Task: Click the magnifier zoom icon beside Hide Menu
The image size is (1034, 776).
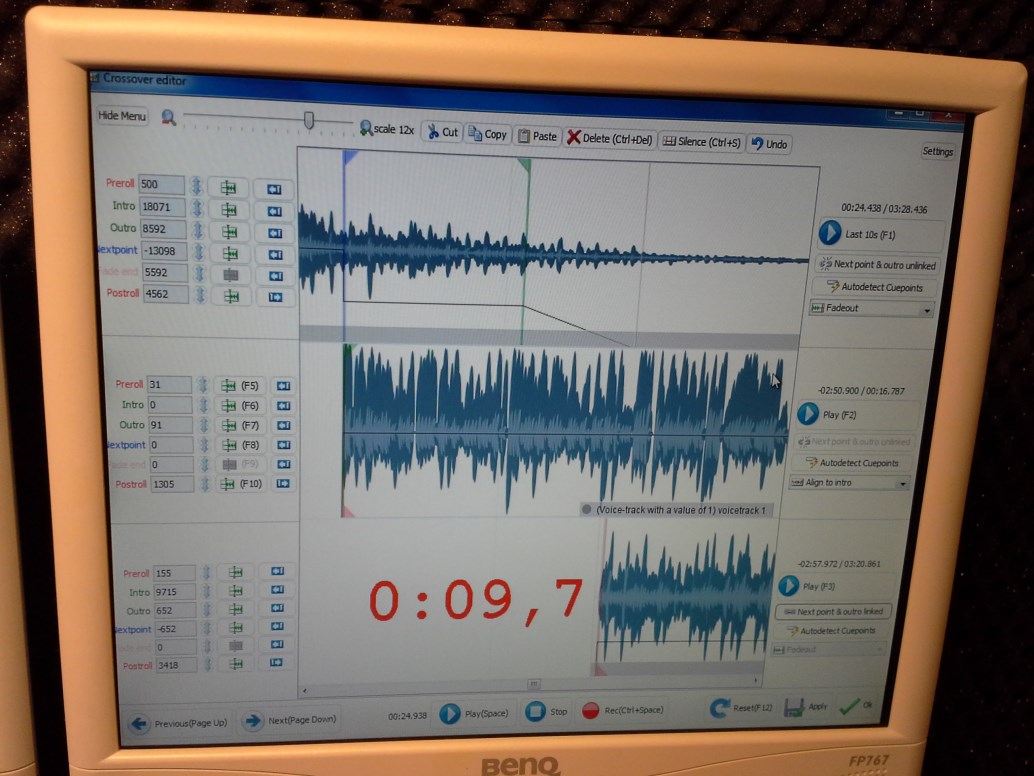Action: pos(169,117)
